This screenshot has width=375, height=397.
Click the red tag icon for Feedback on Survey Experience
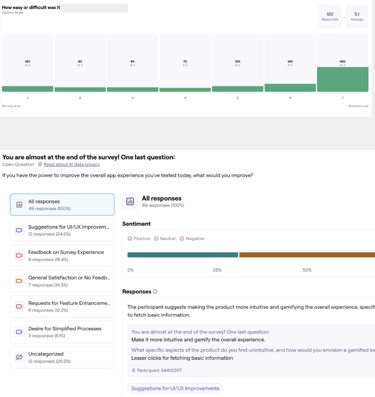19,255
